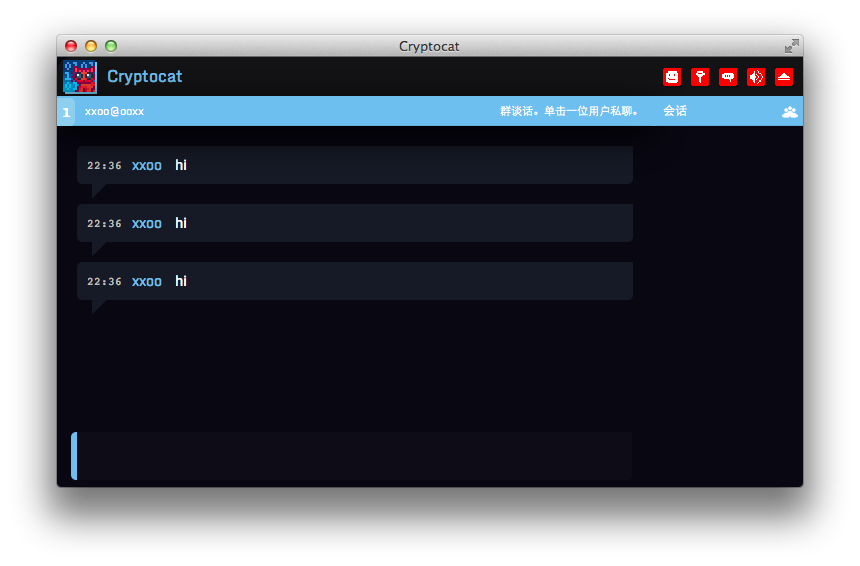
Task: Click the number 1 user count badge
Action: [x=66, y=112]
